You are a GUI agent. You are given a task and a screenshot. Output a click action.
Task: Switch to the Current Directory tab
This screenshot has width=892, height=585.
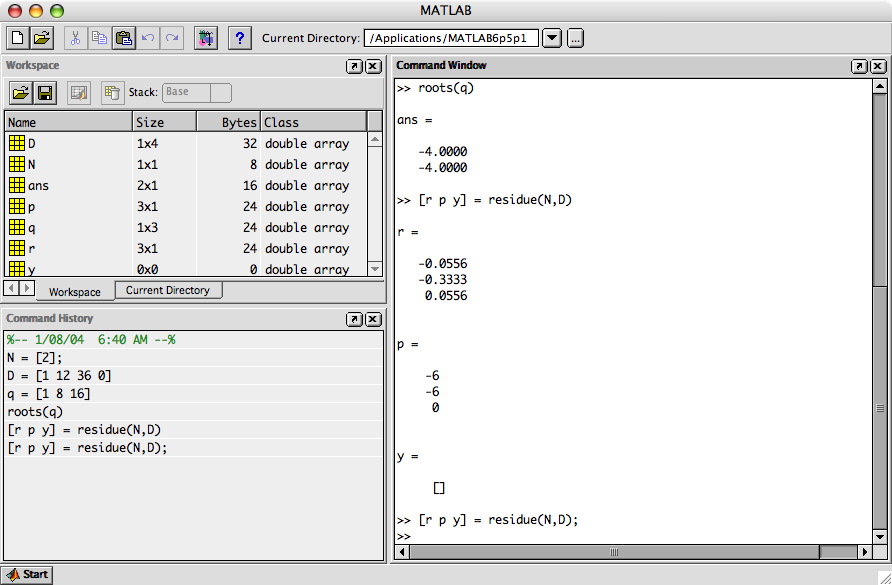[167, 290]
